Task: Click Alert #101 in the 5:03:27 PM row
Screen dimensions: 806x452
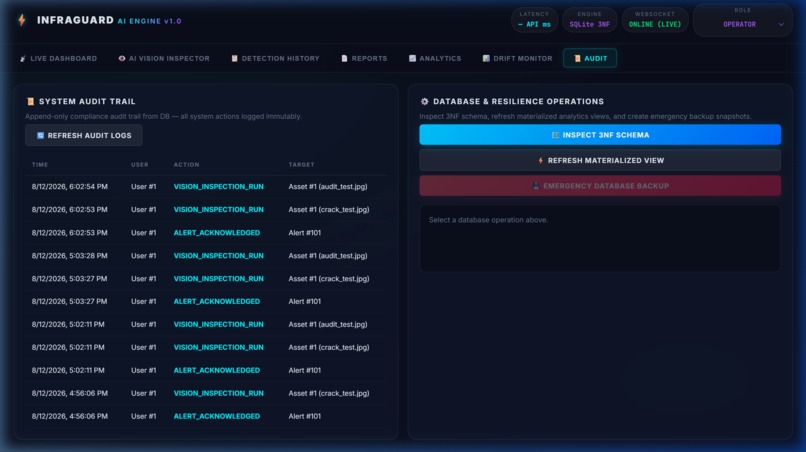Action: point(304,301)
